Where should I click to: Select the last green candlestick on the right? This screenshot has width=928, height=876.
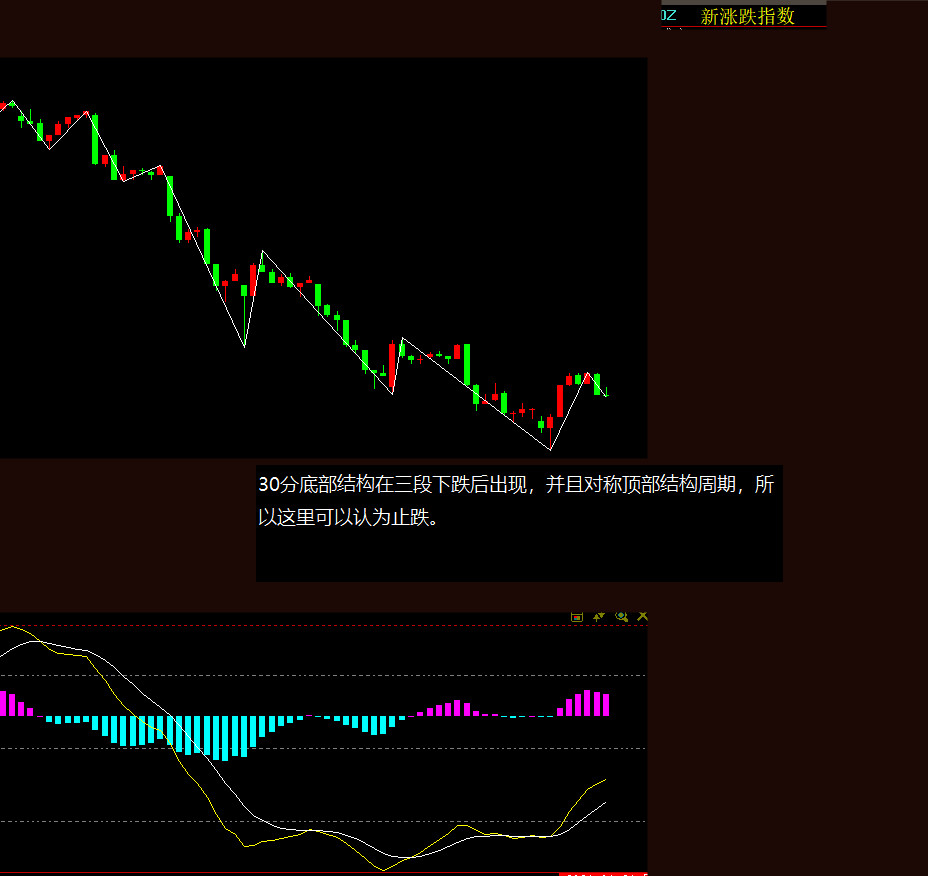[x=597, y=384]
